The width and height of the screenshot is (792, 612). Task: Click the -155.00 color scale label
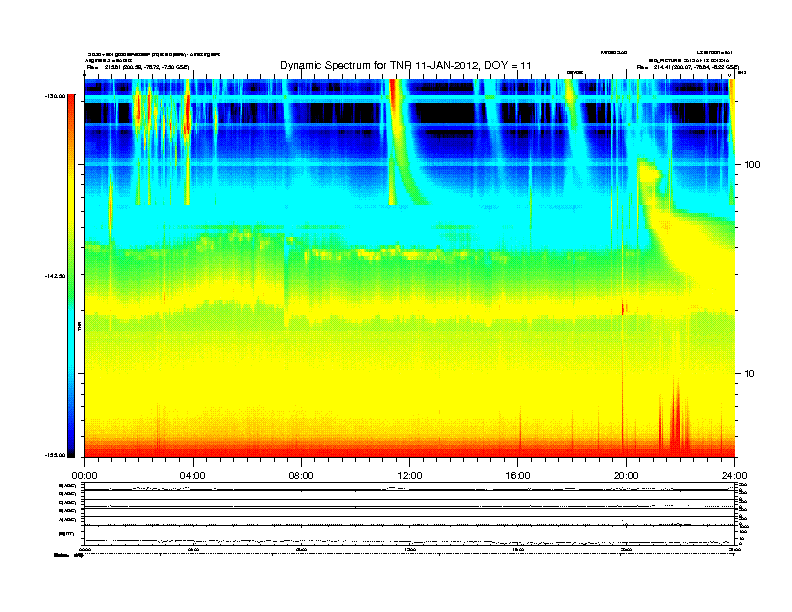click(55, 455)
